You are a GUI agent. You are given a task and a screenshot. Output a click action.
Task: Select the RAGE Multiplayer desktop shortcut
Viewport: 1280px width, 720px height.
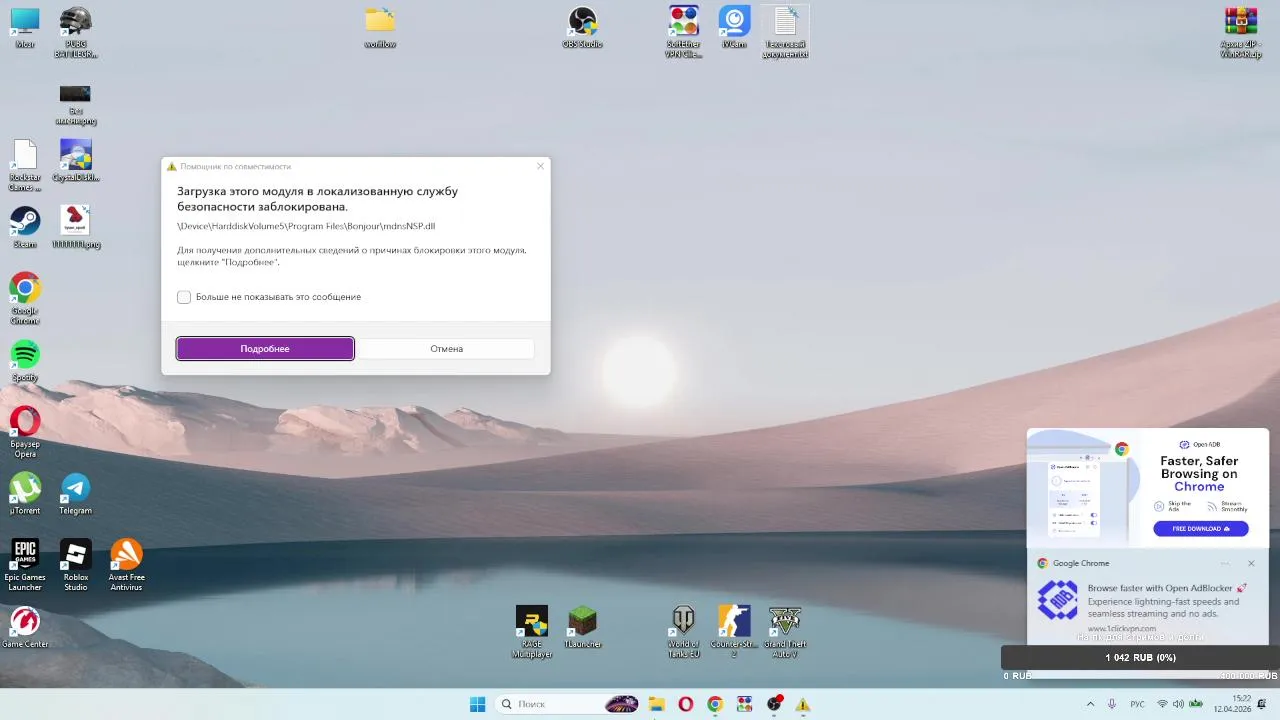[x=532, y=632]
